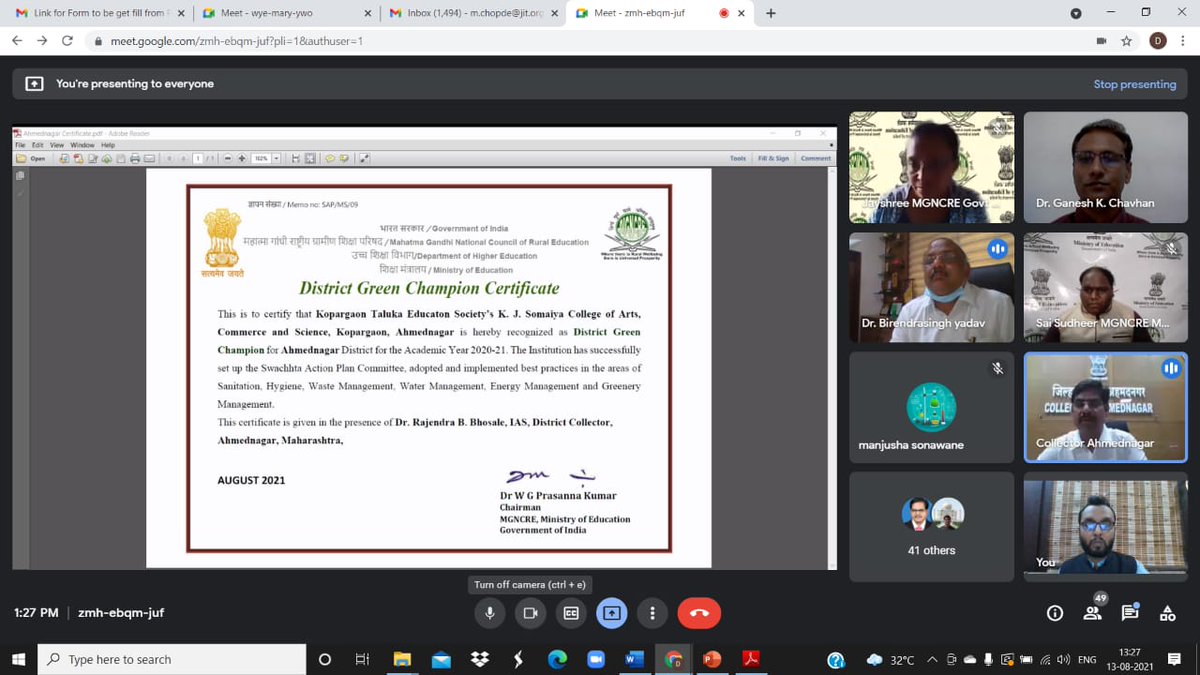The width and height of the screenshot is (1200, 675).
Task: Click Open in Adobe Reader toolbar
Action: pos(32,158)
